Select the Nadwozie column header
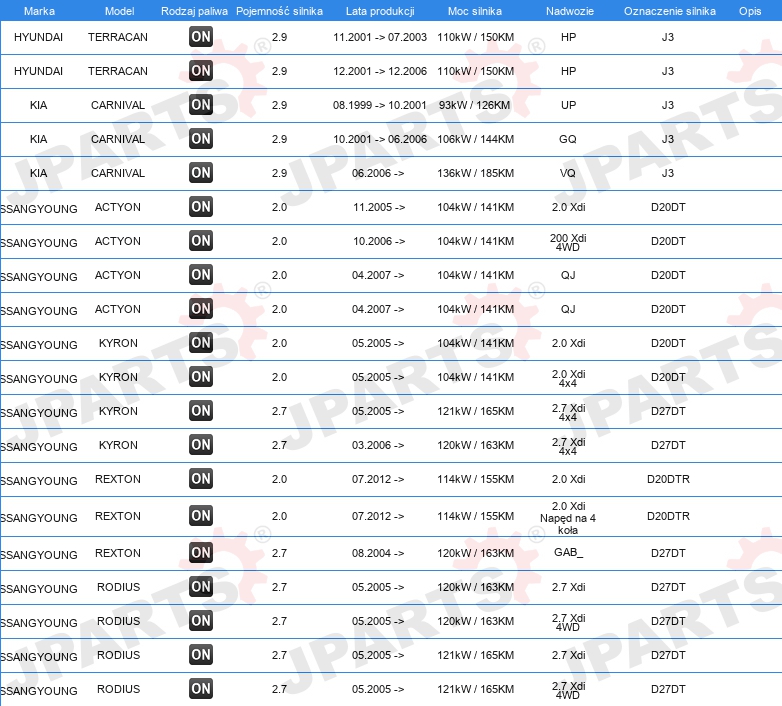 pos(570,11)
